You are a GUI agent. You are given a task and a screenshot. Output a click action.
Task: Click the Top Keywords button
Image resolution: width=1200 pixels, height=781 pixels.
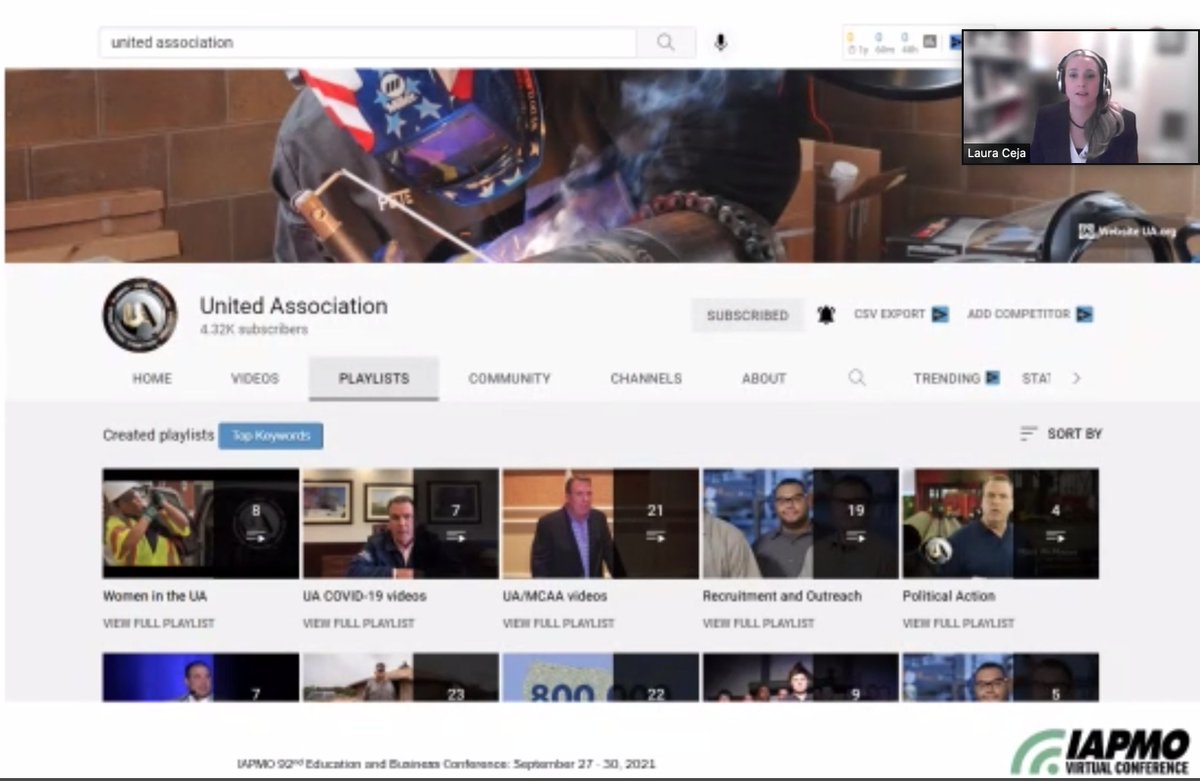(271, 436)
